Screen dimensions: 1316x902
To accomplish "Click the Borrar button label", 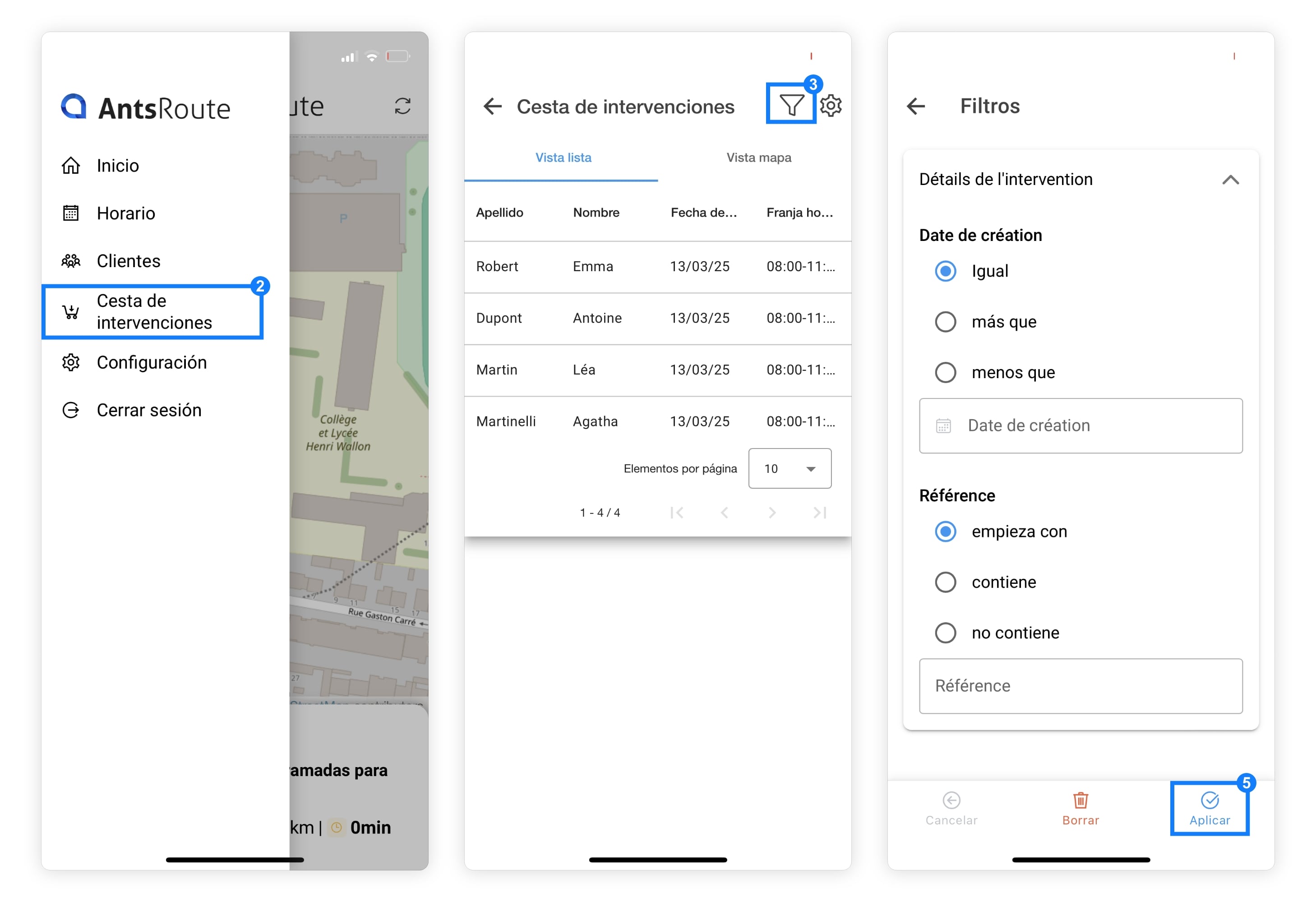I will [1081, 820].
